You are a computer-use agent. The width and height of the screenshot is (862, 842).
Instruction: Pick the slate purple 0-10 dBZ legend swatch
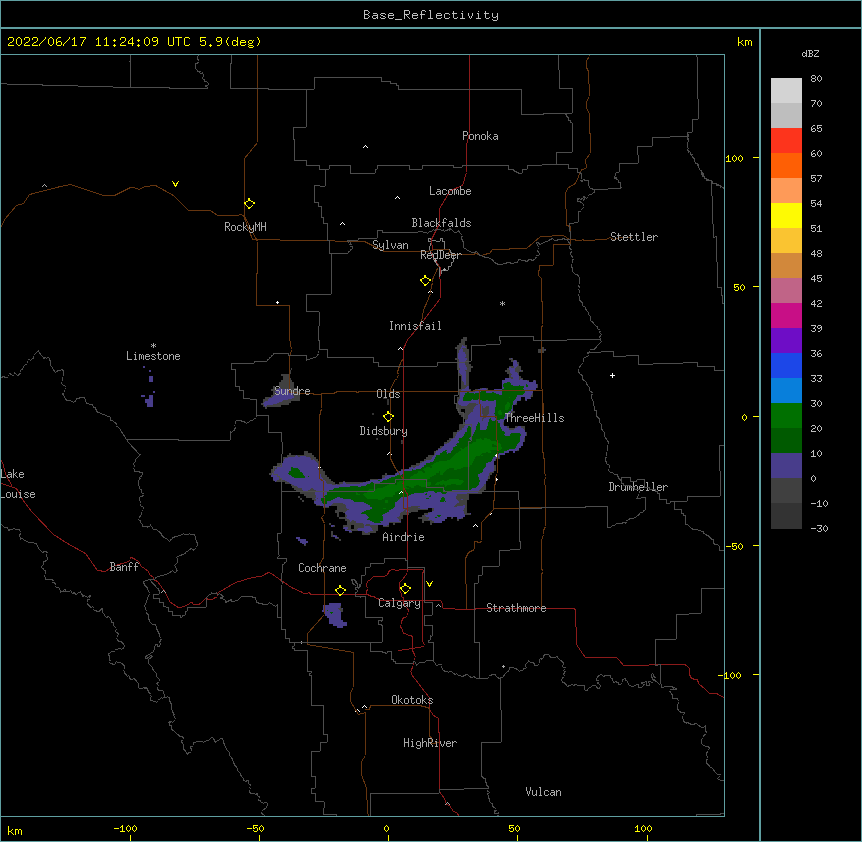click(786, 466)
